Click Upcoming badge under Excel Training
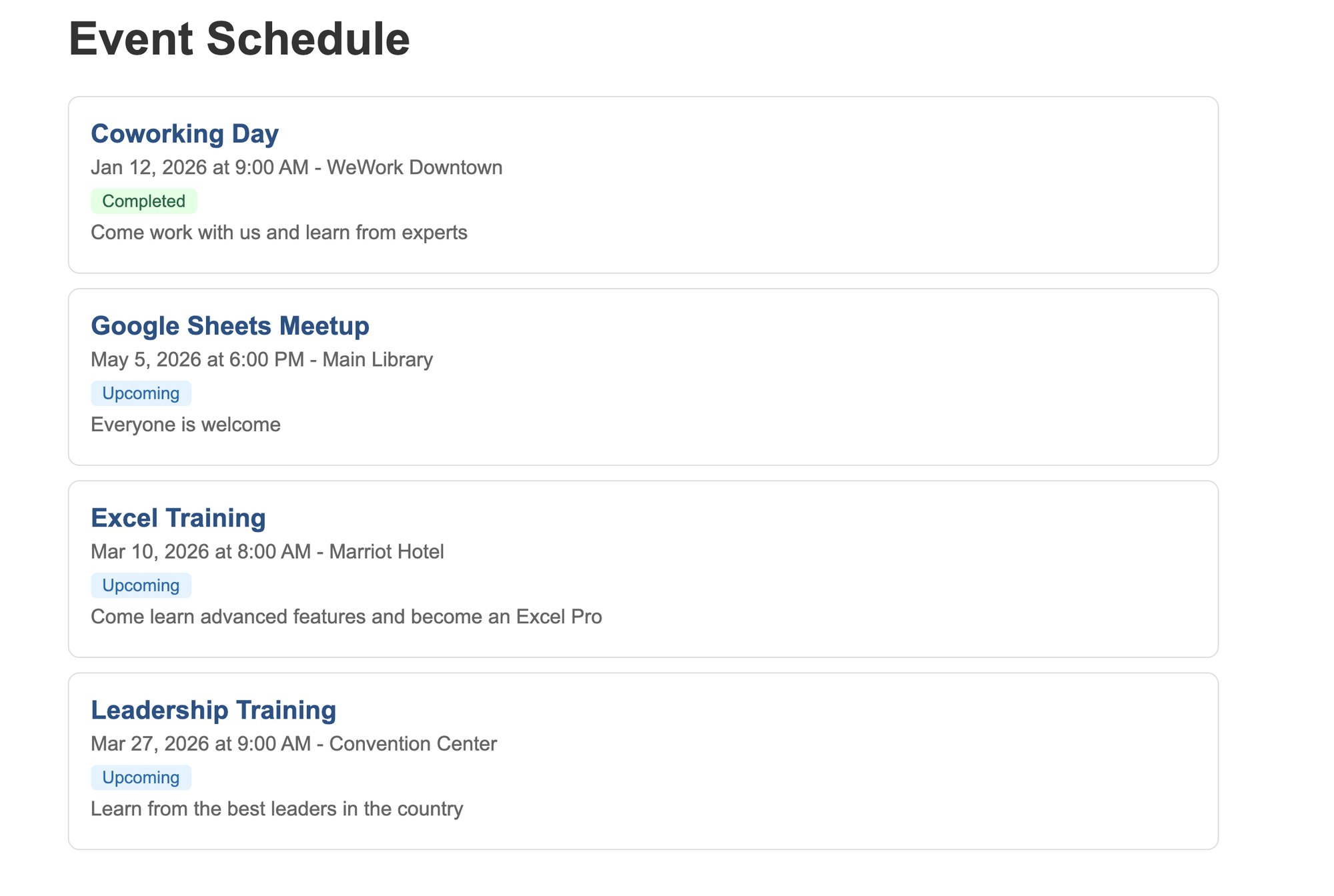The height and width of the screenshot is (896, 1334). [x=141, y=585]
